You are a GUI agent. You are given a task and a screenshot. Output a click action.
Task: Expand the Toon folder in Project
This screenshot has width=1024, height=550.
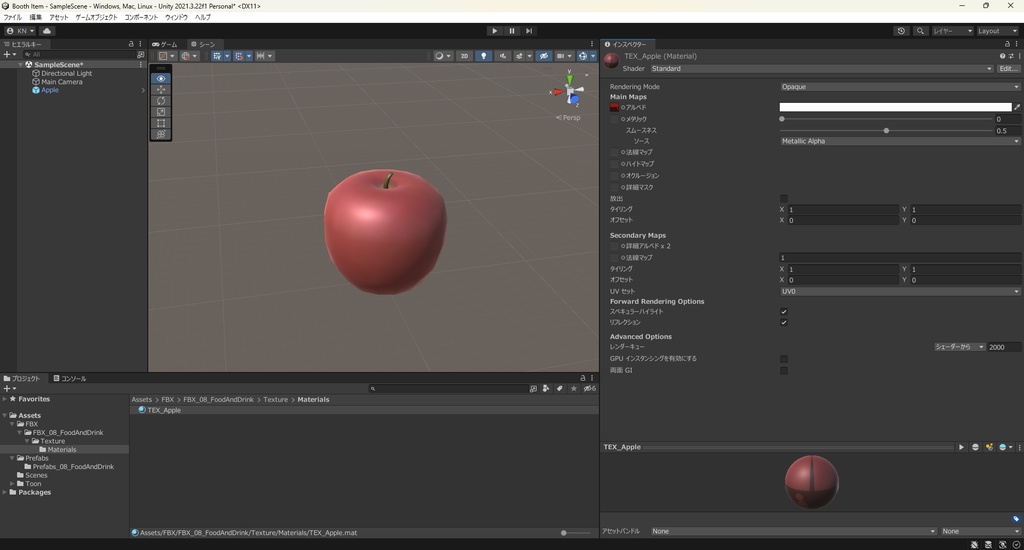point(12,484)
